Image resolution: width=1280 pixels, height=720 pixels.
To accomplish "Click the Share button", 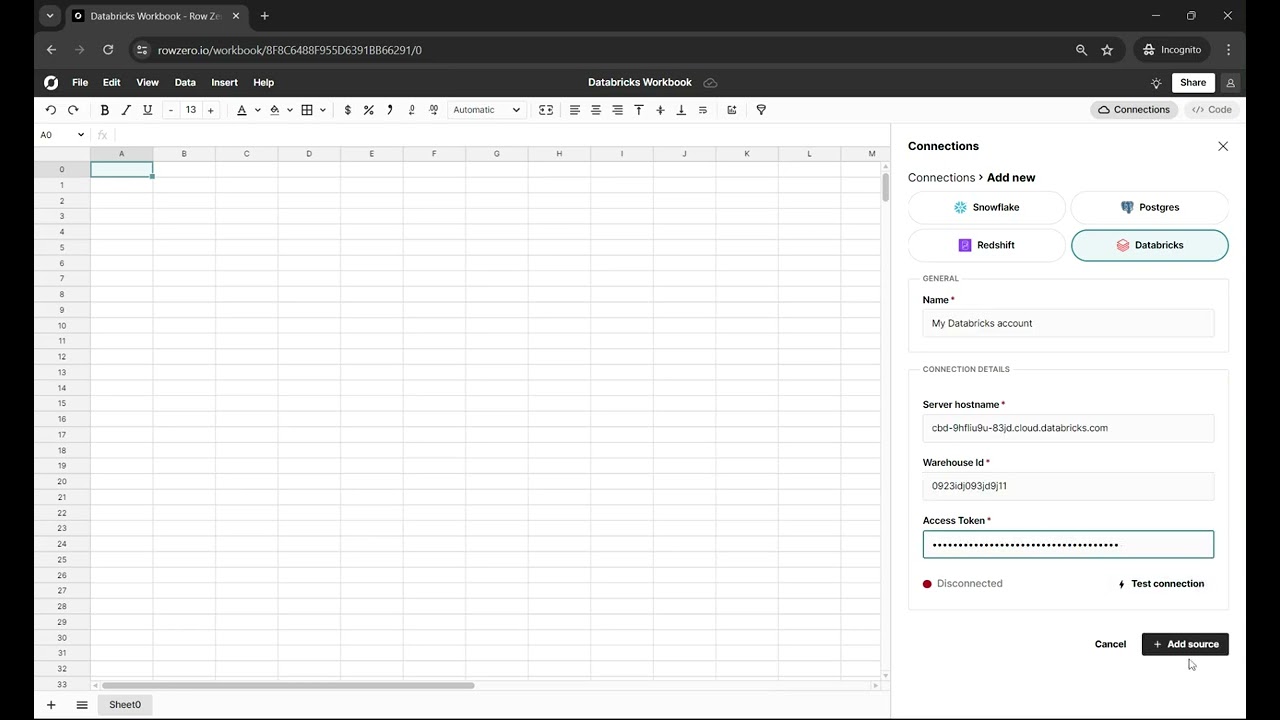I will [x=1193, y=83].
